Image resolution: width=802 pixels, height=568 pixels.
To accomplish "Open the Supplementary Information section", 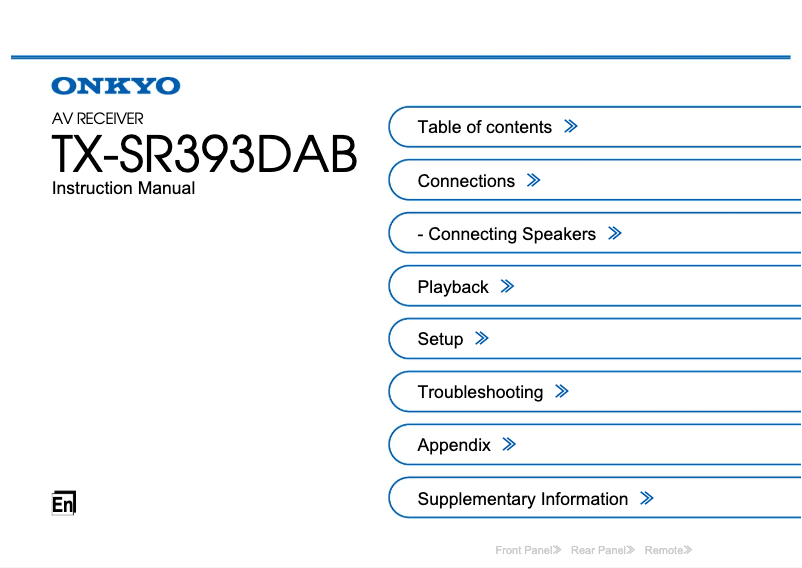I will [522, 499].
